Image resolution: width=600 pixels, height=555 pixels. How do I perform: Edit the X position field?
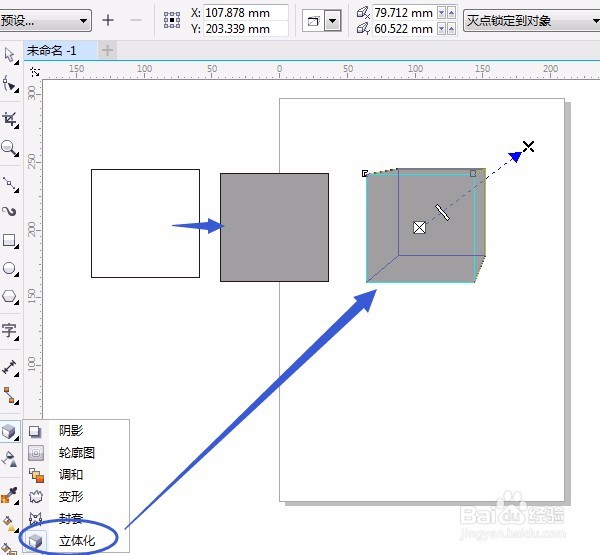[246, 13]
